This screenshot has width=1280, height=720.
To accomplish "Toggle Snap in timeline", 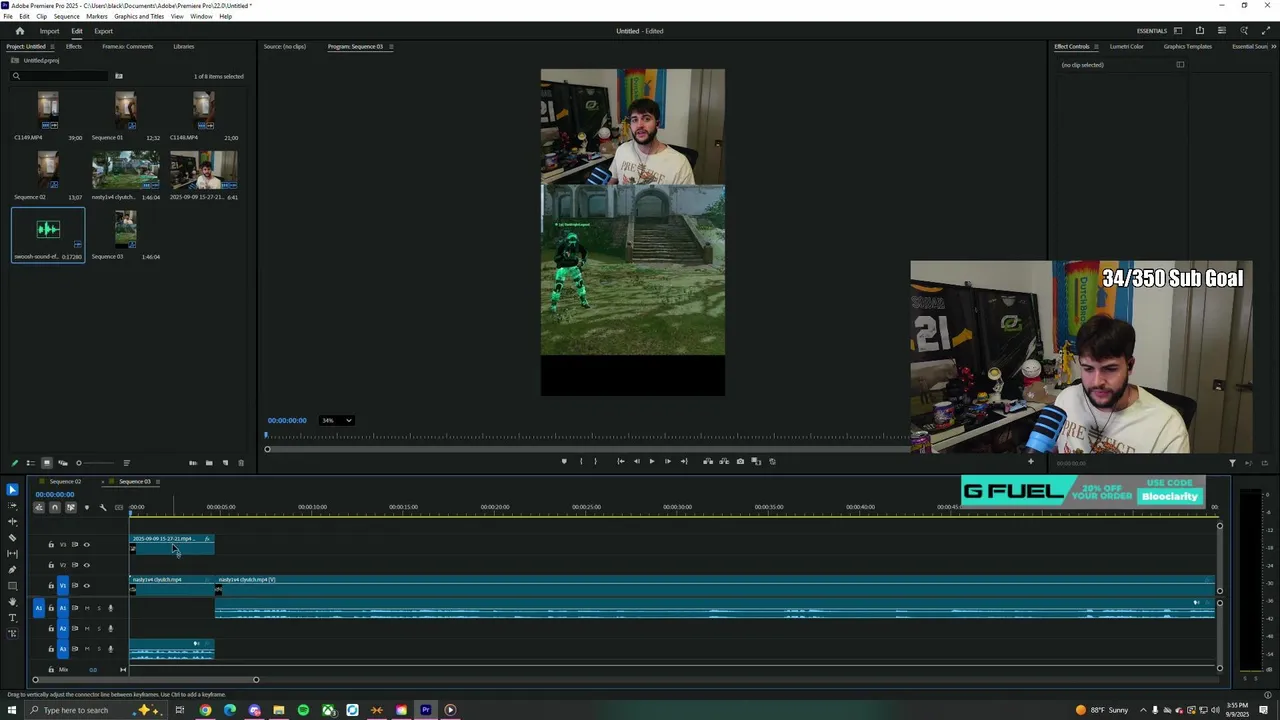I will pos(55,507).
